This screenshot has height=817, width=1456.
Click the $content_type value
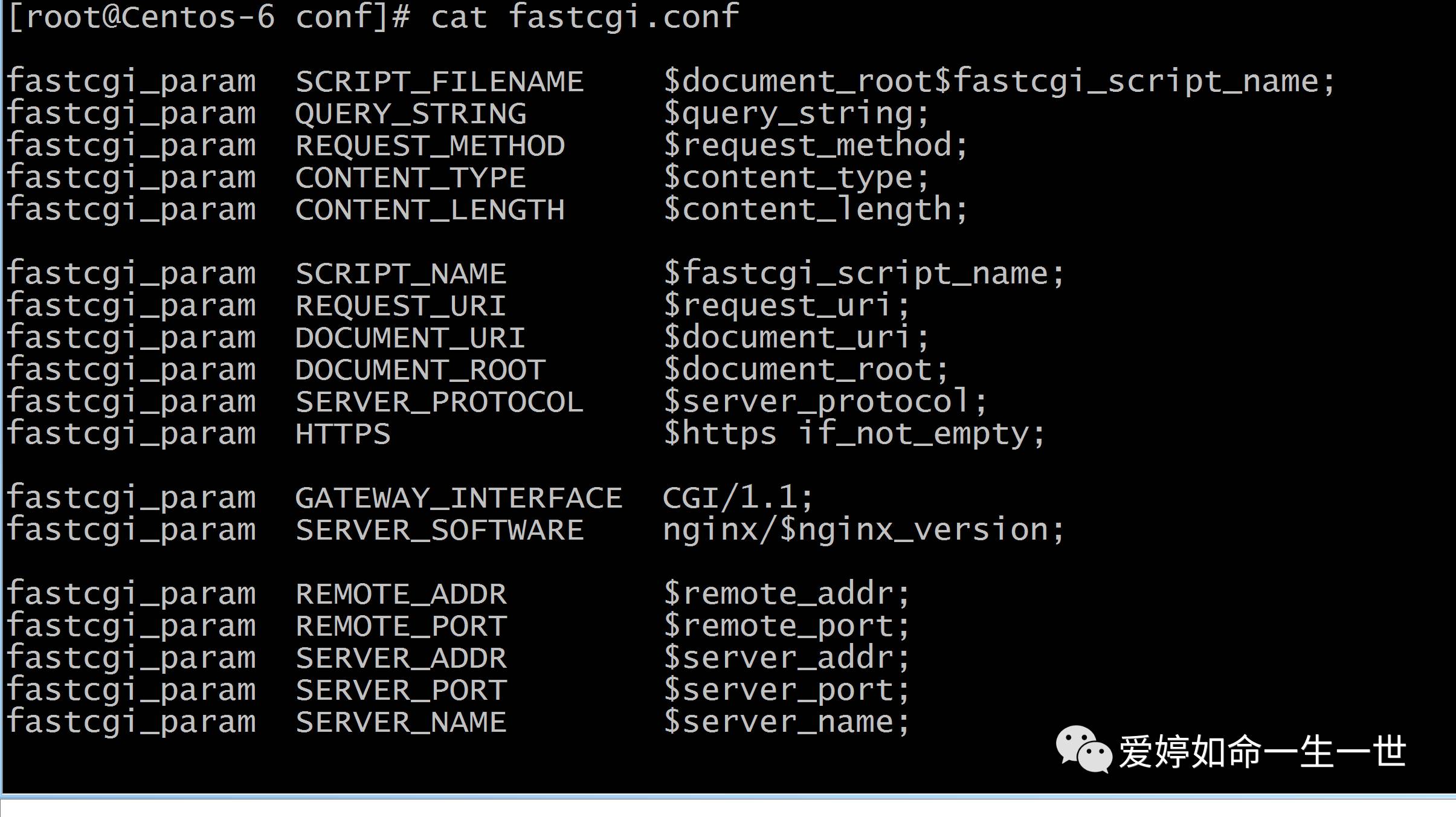pos(796,178)
